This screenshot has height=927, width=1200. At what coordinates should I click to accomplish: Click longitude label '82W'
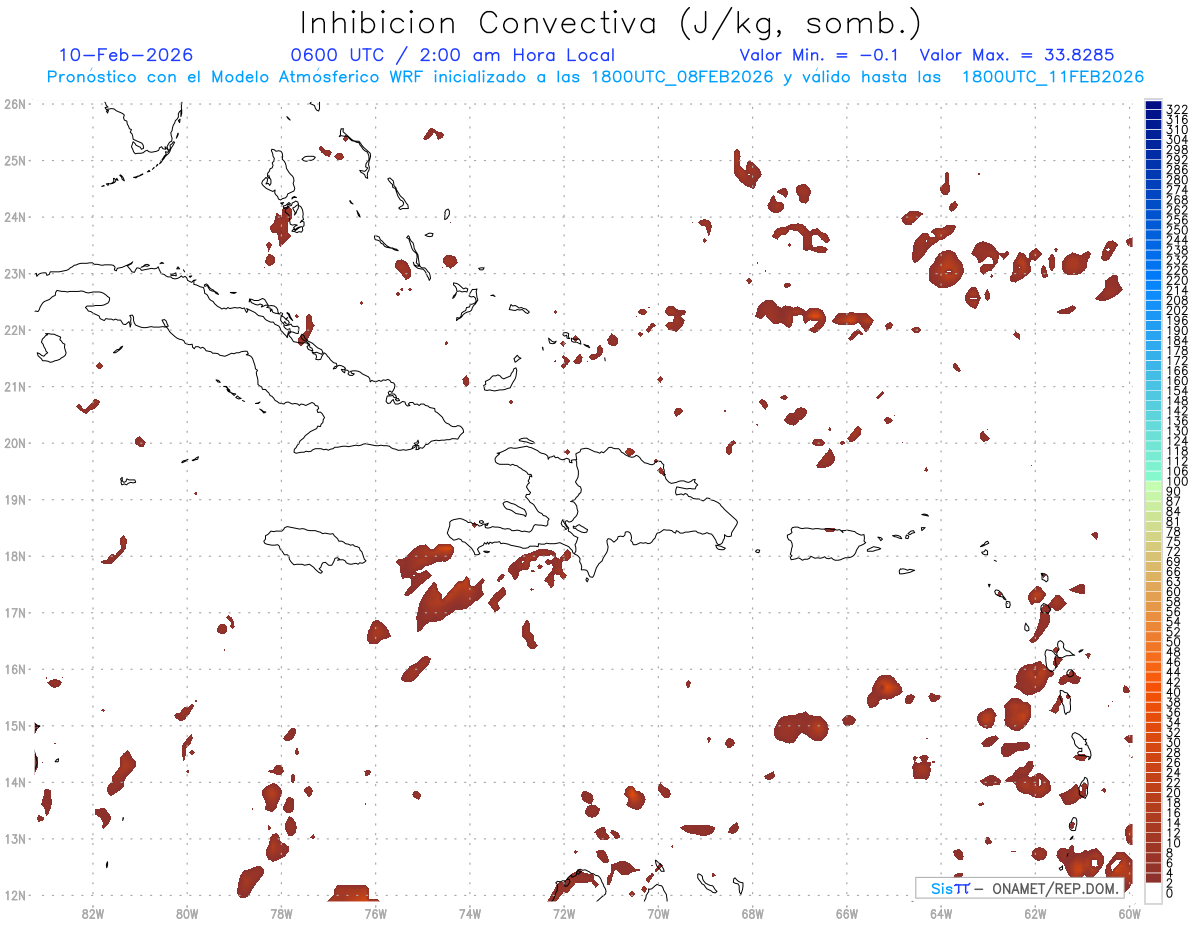point(93,913)
